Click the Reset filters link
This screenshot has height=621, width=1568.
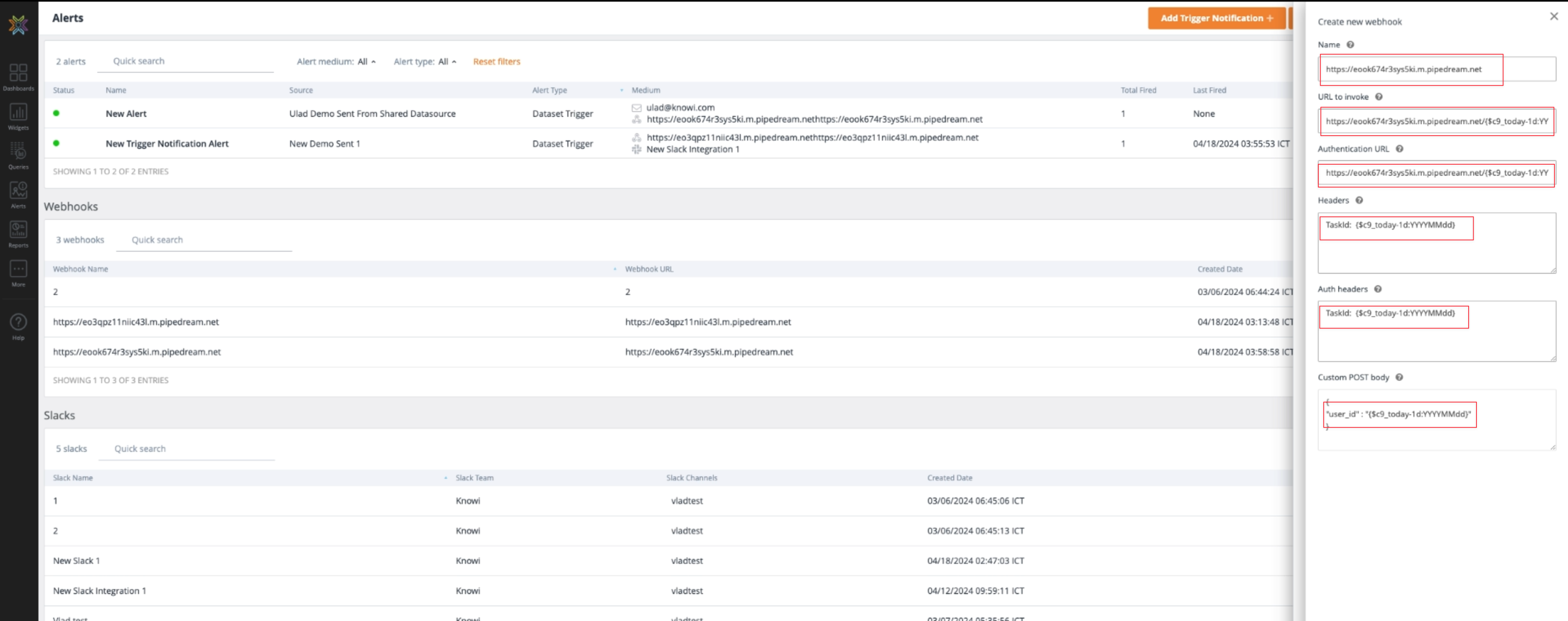coord(496,61)
